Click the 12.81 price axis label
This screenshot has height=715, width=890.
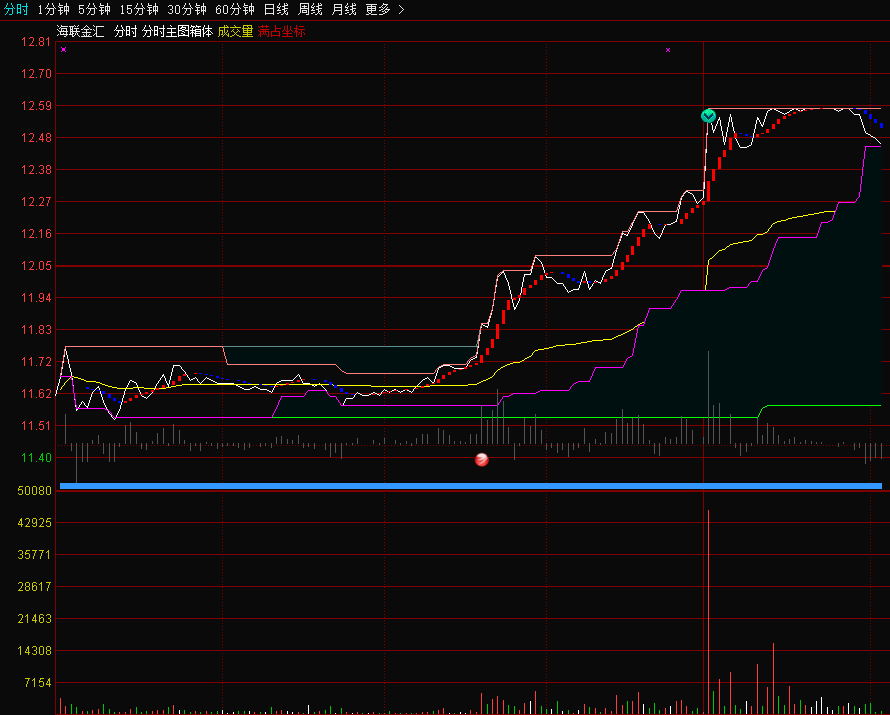coord(36,42)
